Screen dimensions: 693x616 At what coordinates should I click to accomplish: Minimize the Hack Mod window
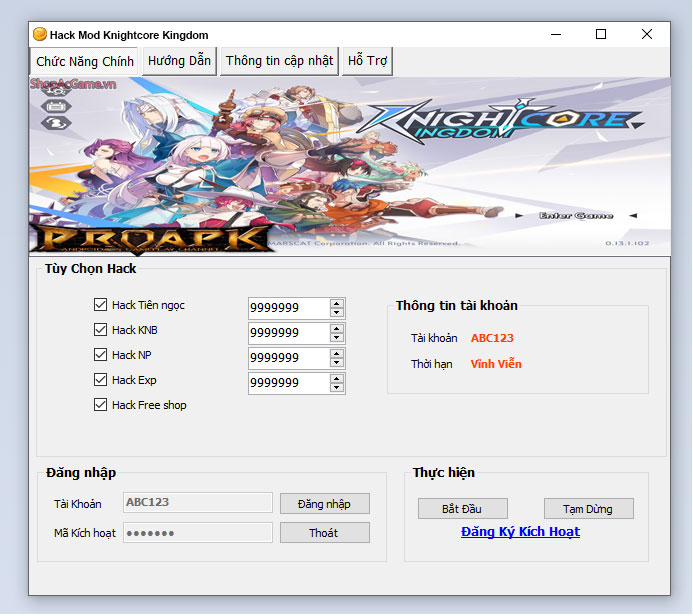click(x=556, y=34)
